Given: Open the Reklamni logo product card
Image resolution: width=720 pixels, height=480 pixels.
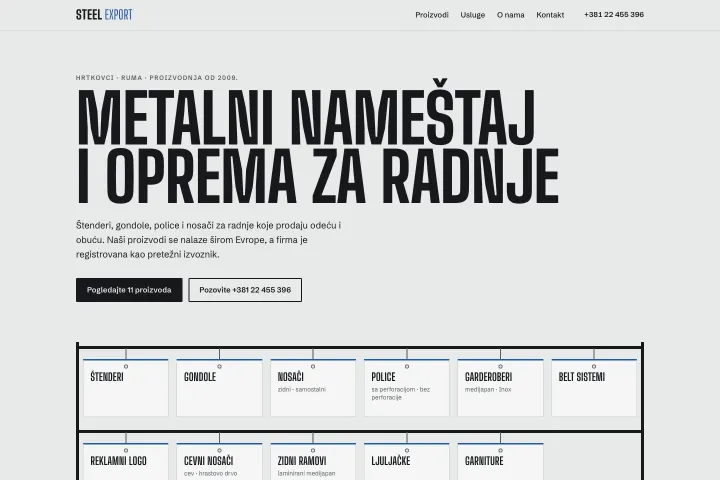Looking at the screenshot, I should tap(126, 462).
